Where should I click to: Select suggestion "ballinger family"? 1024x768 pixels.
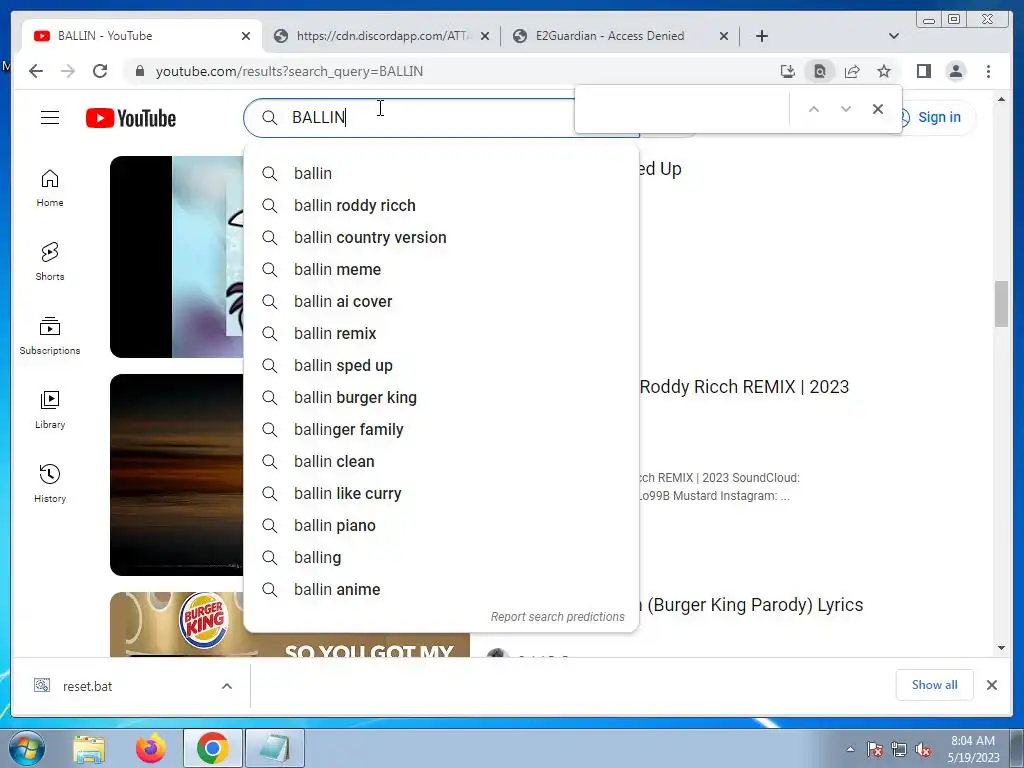pos(441,429)
